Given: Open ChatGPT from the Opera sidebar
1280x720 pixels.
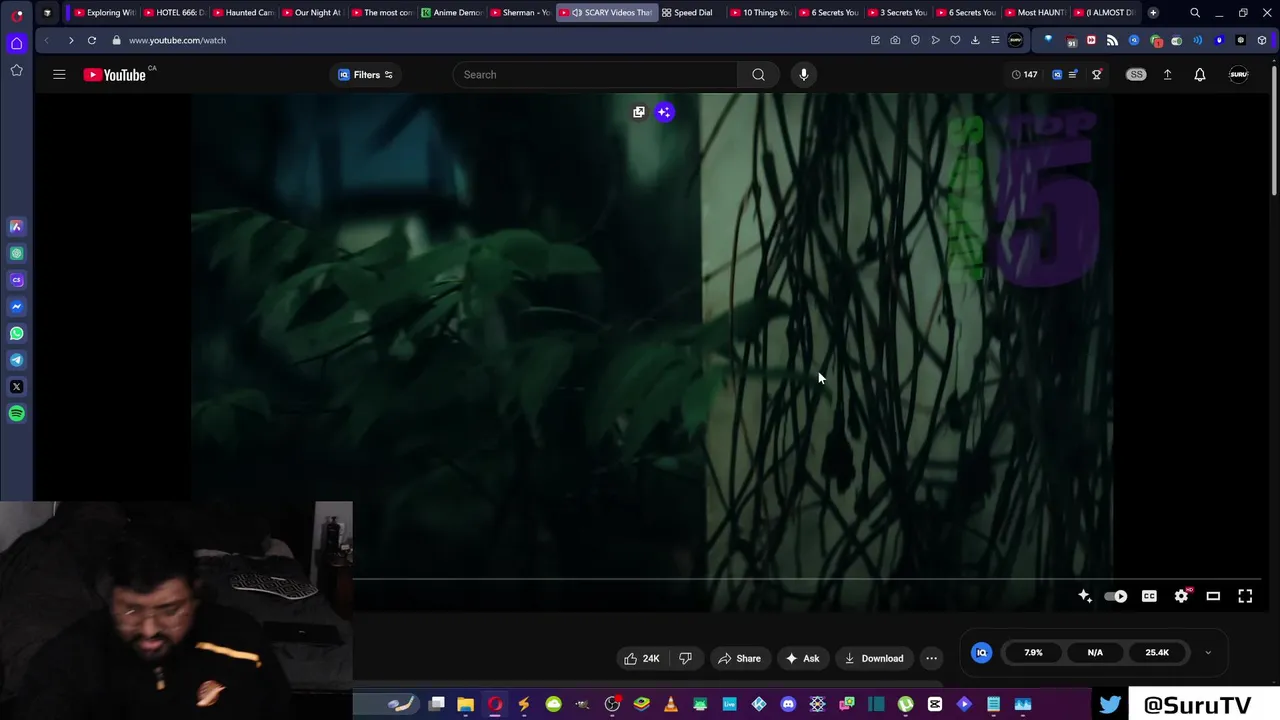Looking at the screenshot, I should 16,254.
